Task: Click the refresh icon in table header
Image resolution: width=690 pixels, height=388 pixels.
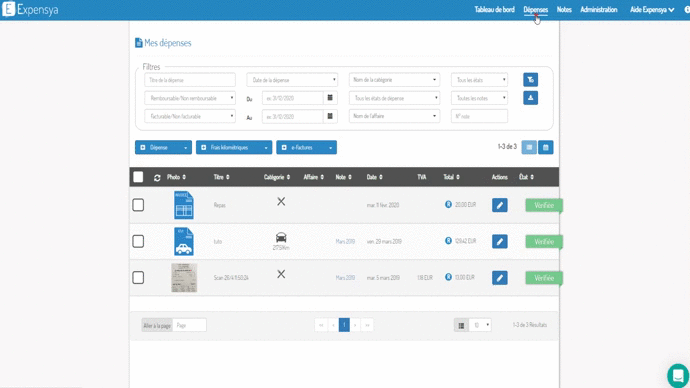Action: pyautogui.click(x=157, y=178)
